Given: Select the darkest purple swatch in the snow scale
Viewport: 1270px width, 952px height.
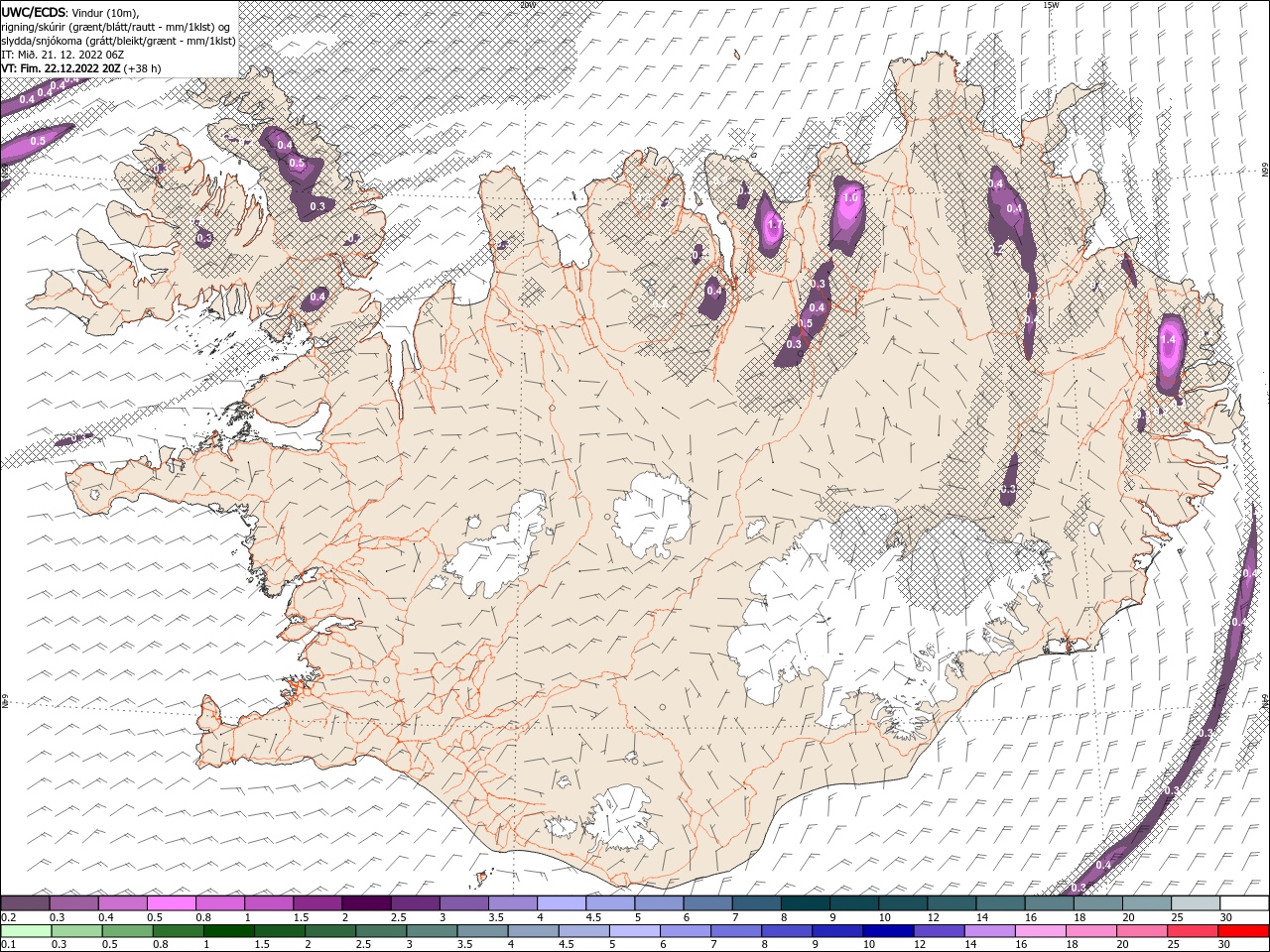Looking at the screenshot, I should (x=365, y=903).
